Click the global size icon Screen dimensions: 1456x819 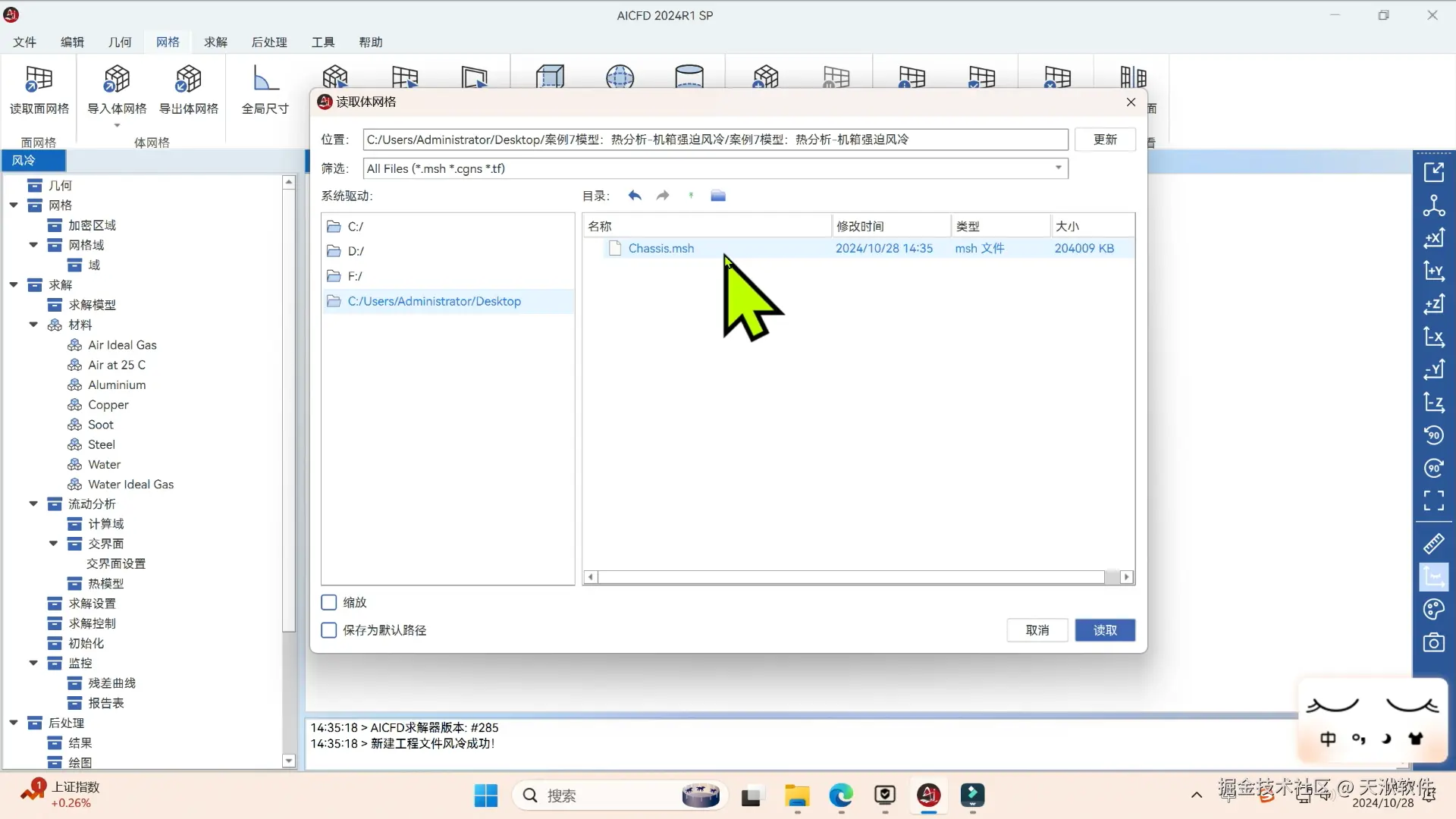click(x=265, y=79)
